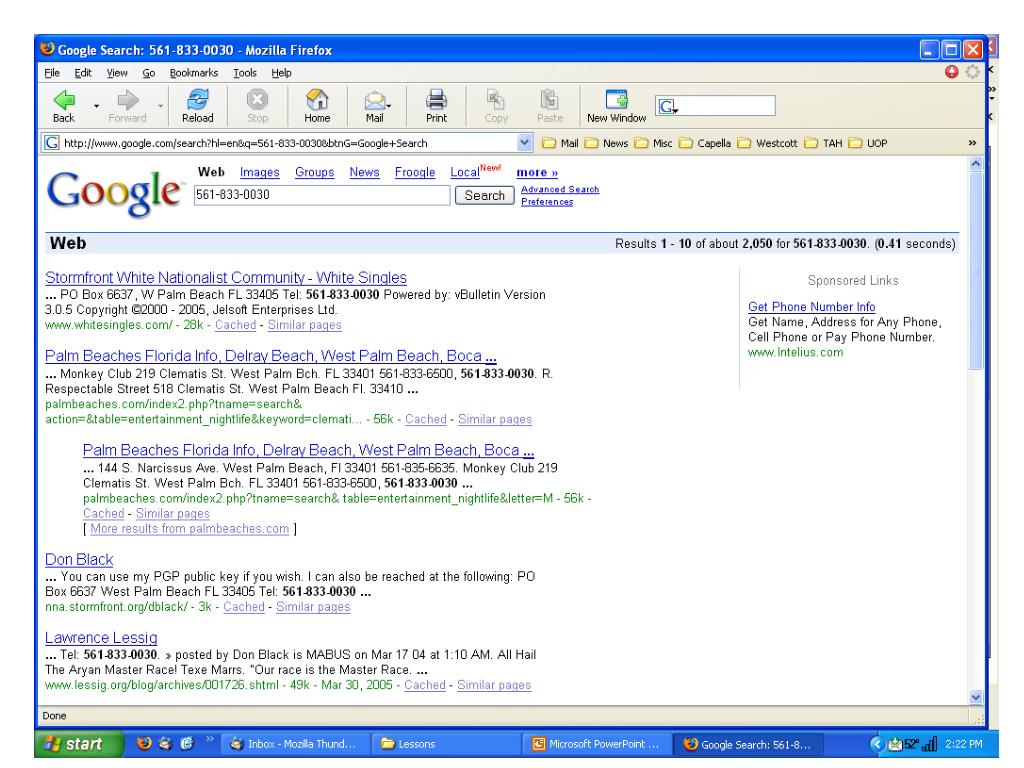Open the 'more »' services link

[x=537, y=172]
